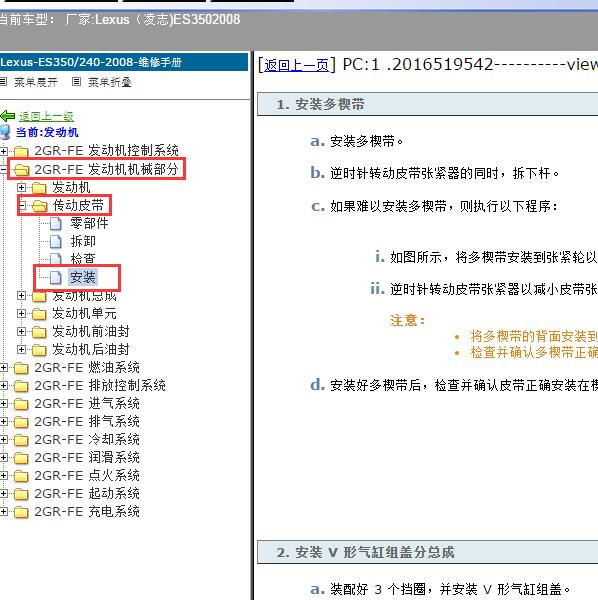
Task: Select 2GR-FE 排气系统 tree item
Action: pos(87,421)
